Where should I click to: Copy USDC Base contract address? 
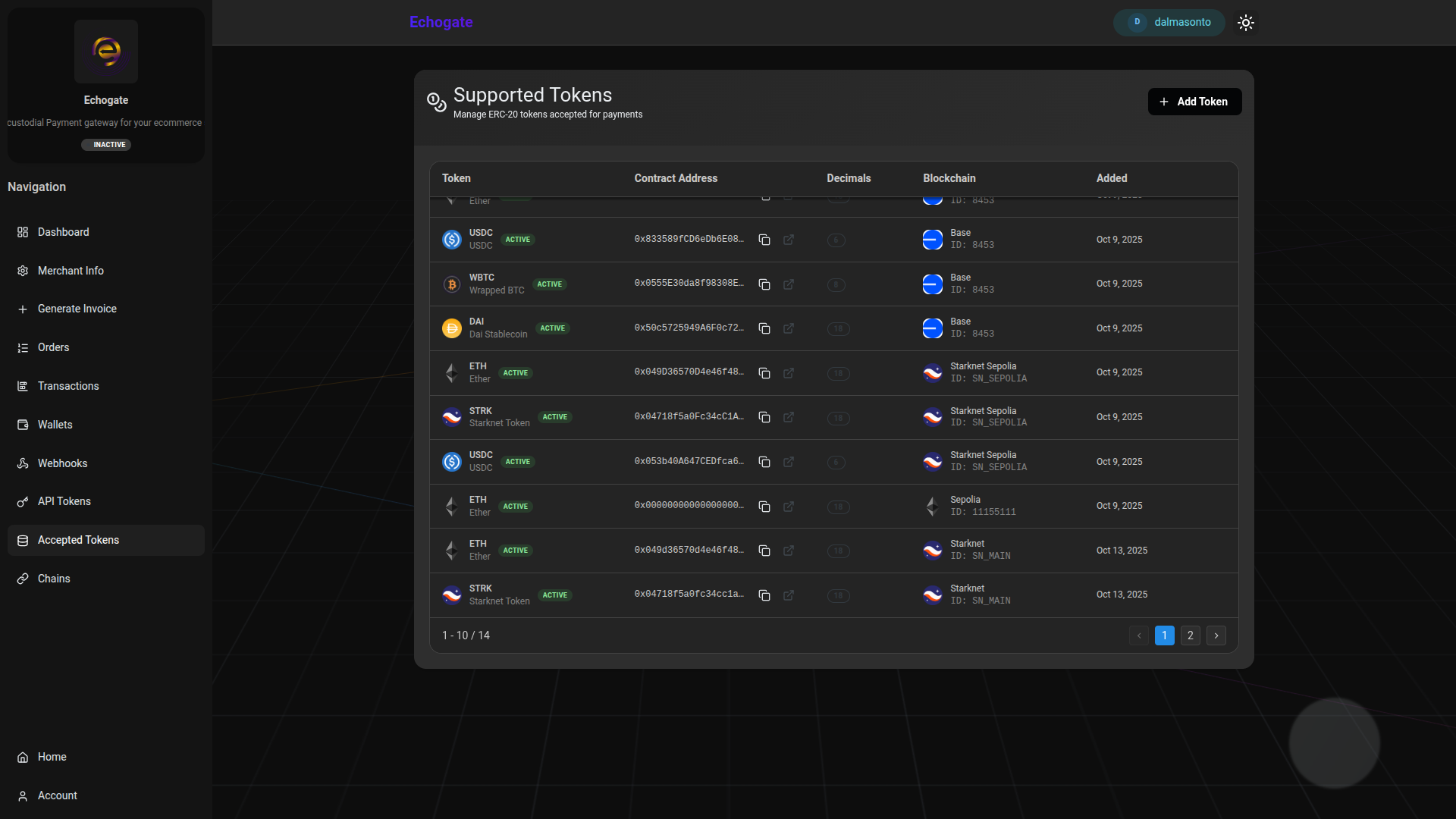764,240
